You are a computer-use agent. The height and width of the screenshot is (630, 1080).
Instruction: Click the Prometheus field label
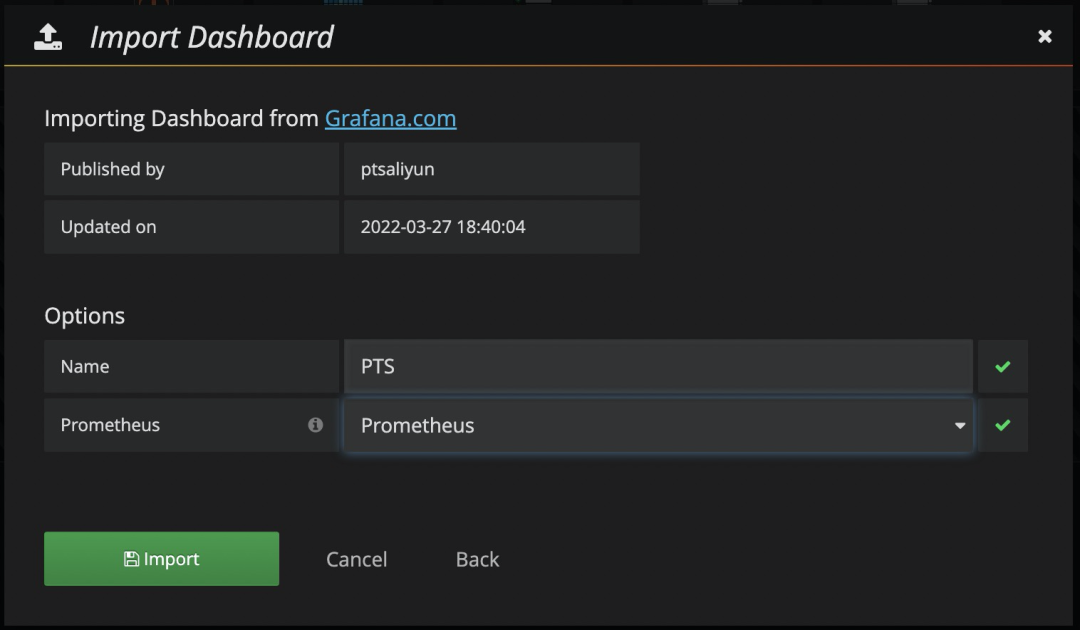(x=110, y=425)
